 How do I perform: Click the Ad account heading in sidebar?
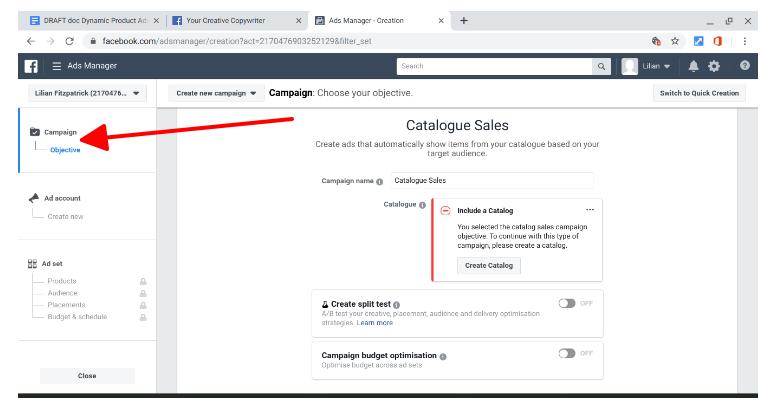coord(62,198)
